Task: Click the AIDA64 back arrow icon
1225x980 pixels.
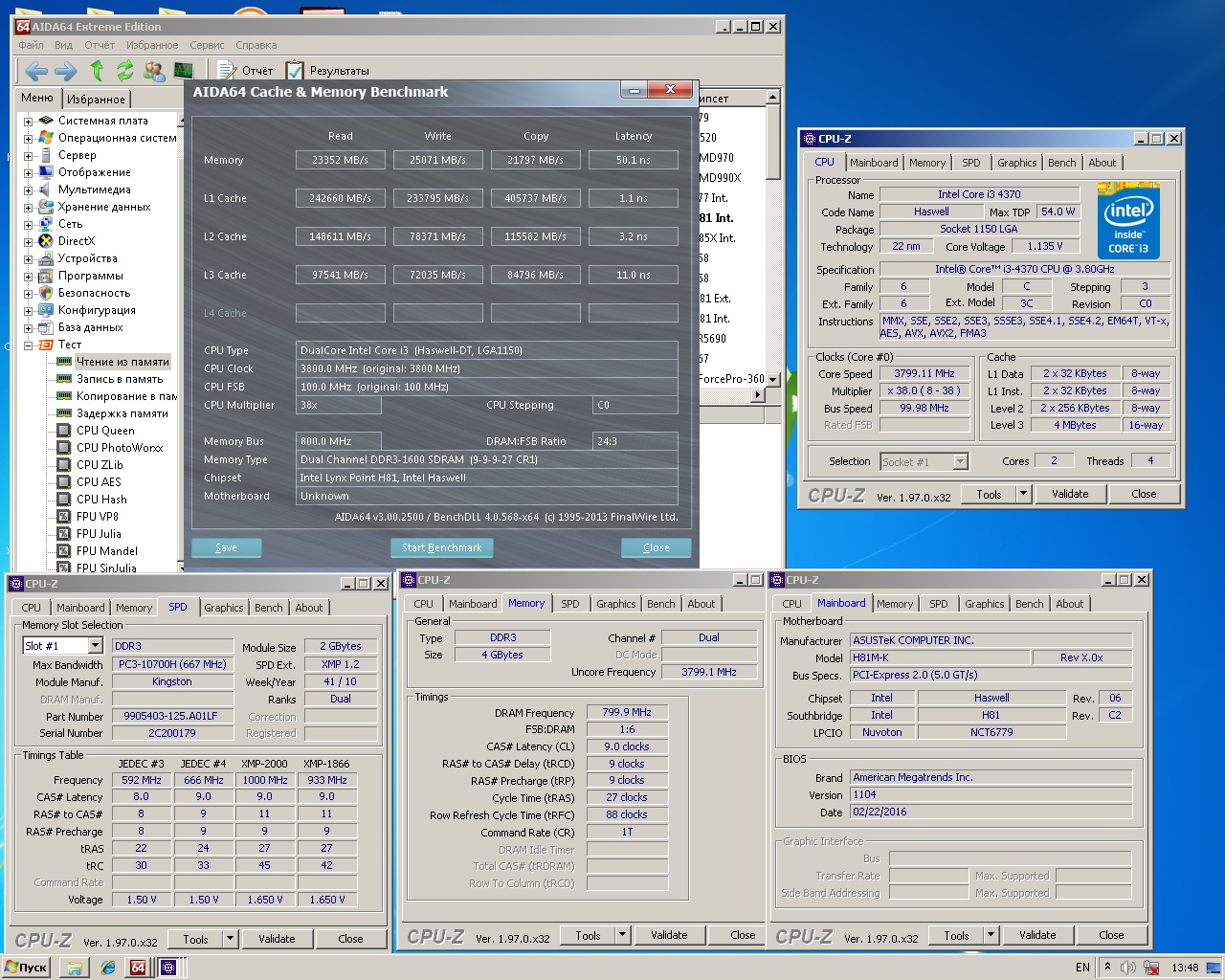Action: [36, 71]
